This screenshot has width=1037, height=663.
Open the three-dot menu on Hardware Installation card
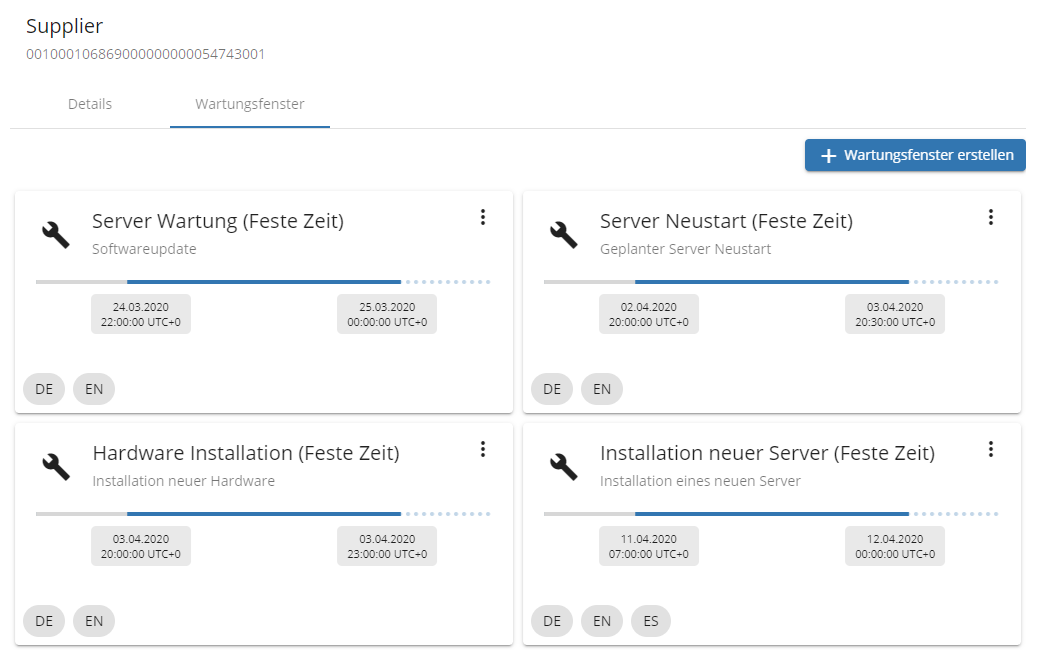click(483, 450)
